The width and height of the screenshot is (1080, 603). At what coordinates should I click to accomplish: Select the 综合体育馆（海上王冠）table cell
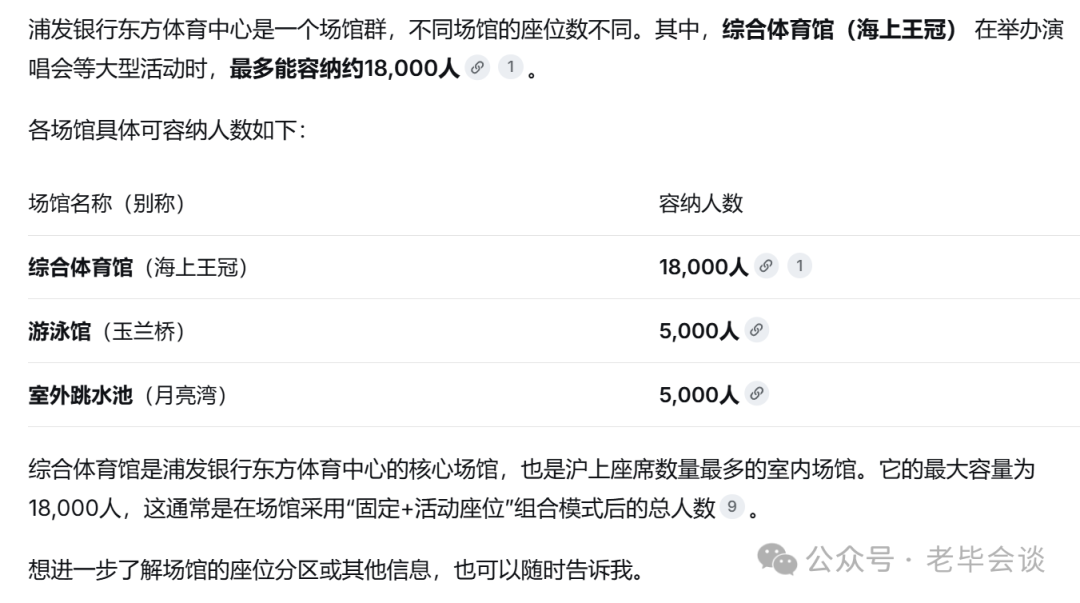pyautogui.click(x=138, y=267)
